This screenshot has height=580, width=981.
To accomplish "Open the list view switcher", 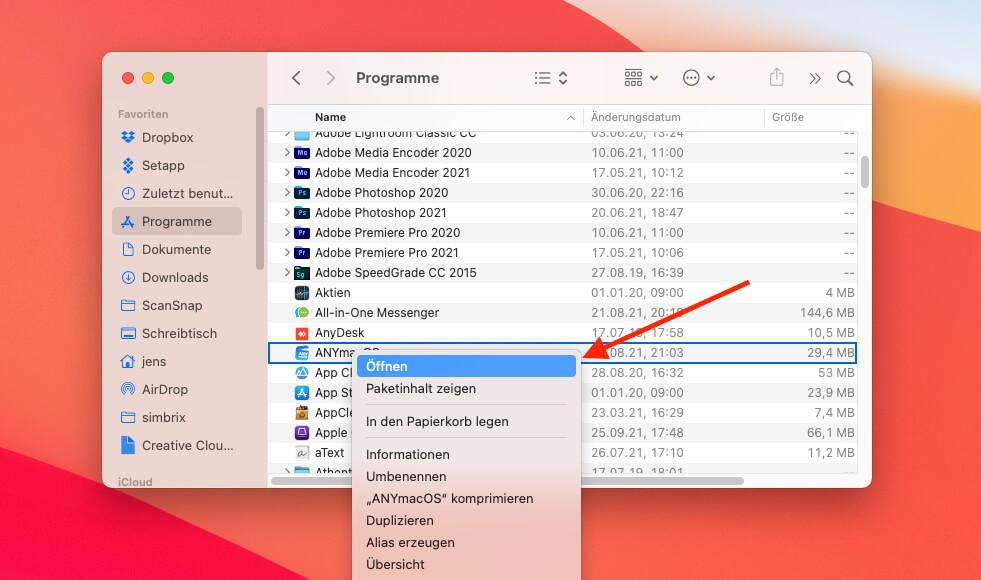I will click(x=551, y=78).
